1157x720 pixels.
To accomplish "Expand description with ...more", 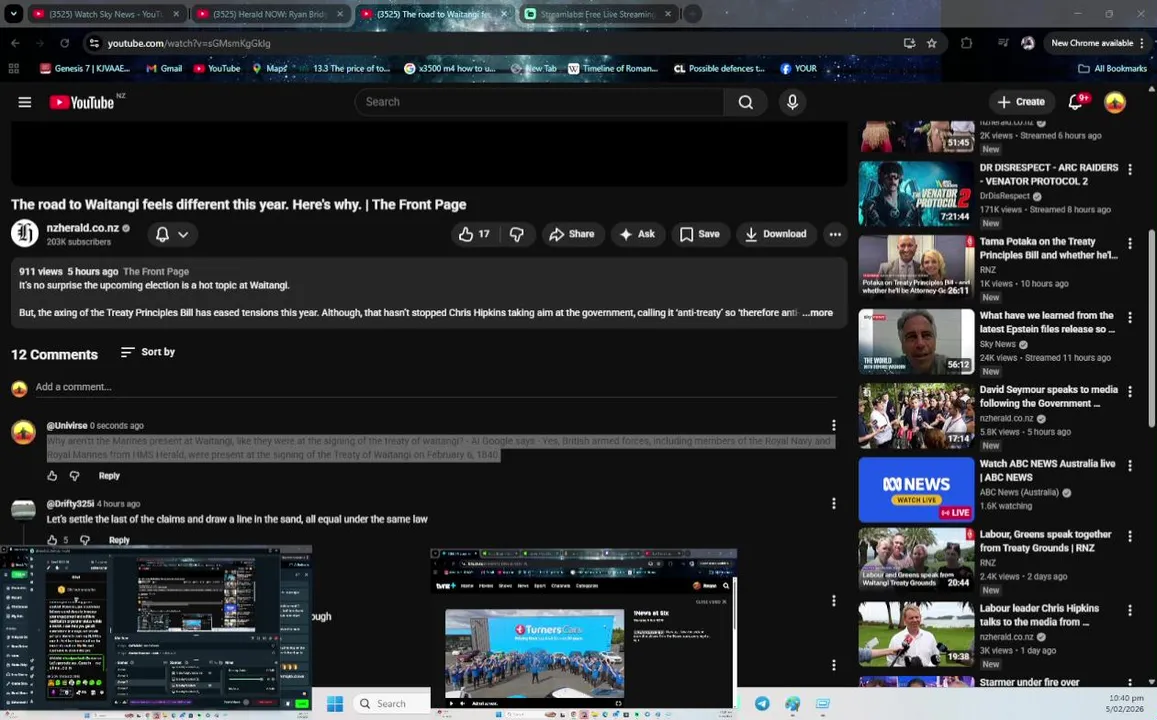I will click(x=818, y=313).
